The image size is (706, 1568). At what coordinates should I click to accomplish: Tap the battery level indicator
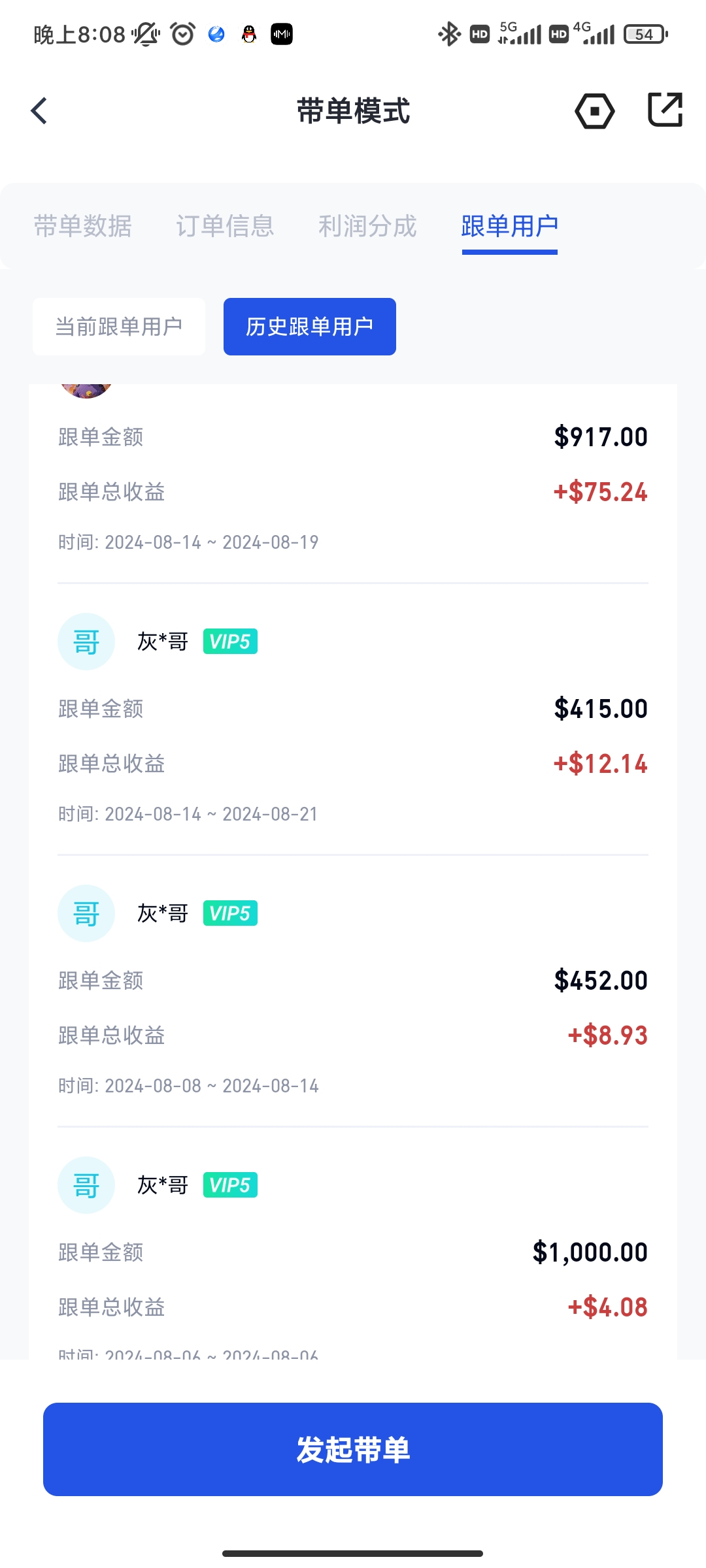tap(646, 34)
